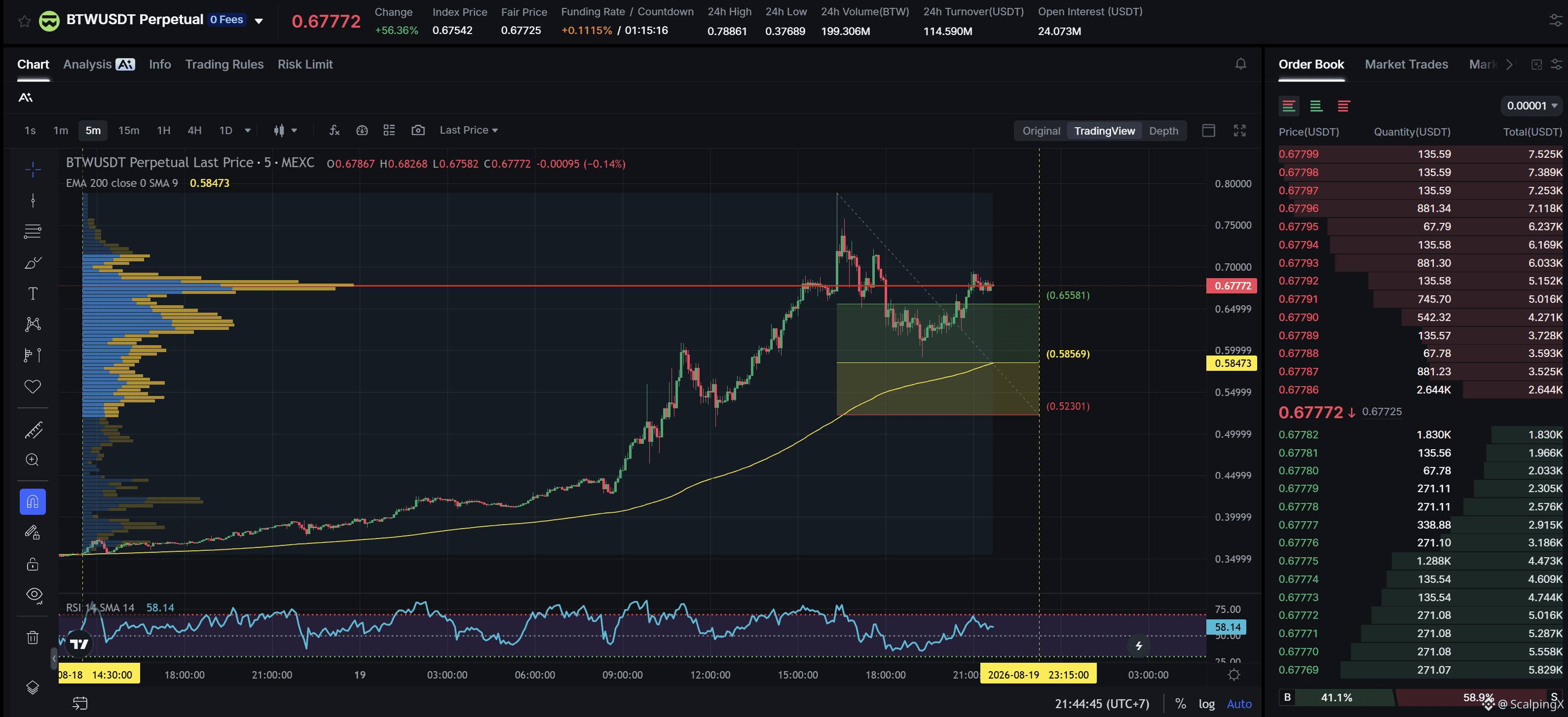Open the go-to-date calendar button
1568x717 pixels.
pos(80,703)
